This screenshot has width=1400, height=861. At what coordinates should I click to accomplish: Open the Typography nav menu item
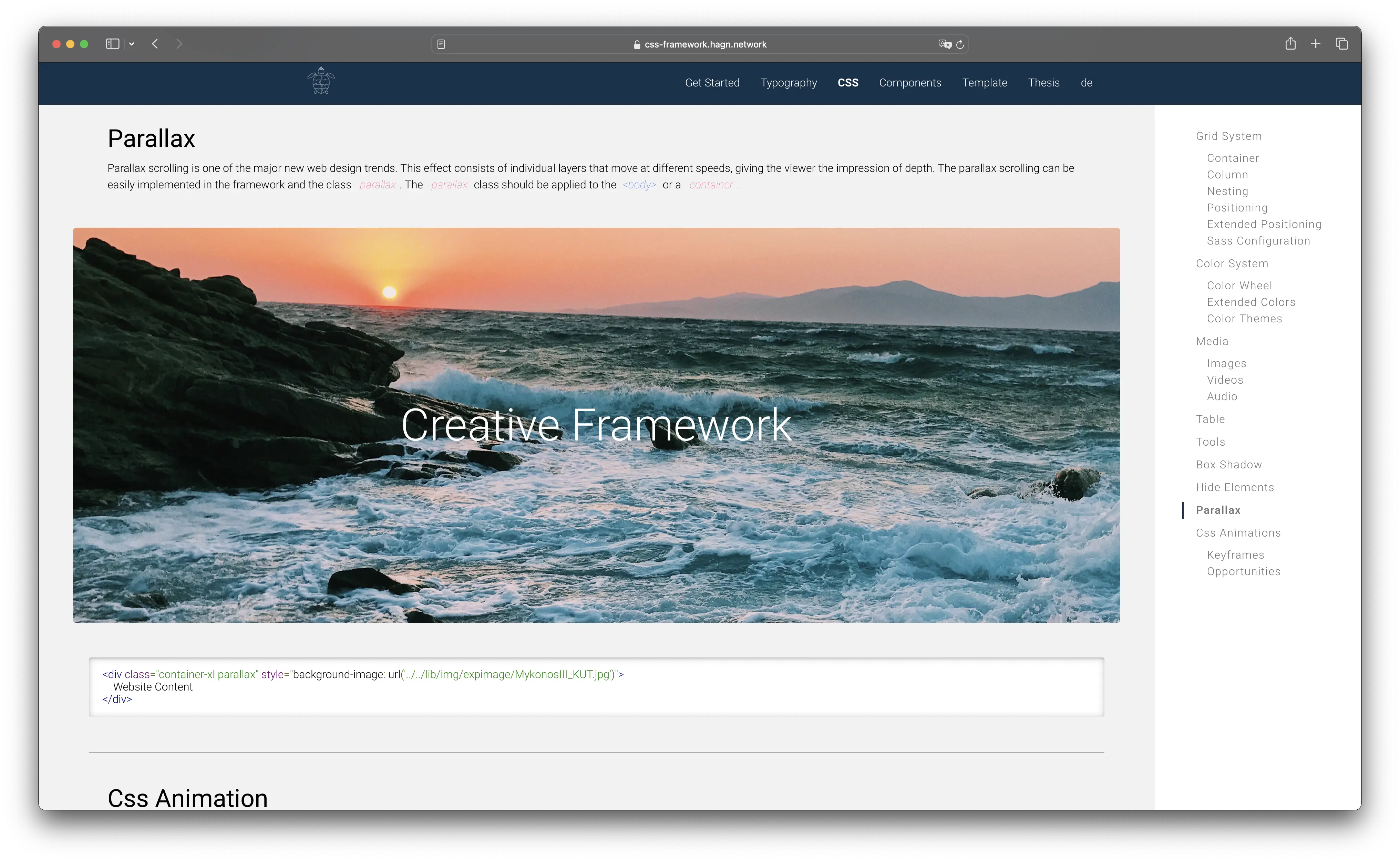pos(788,83)
